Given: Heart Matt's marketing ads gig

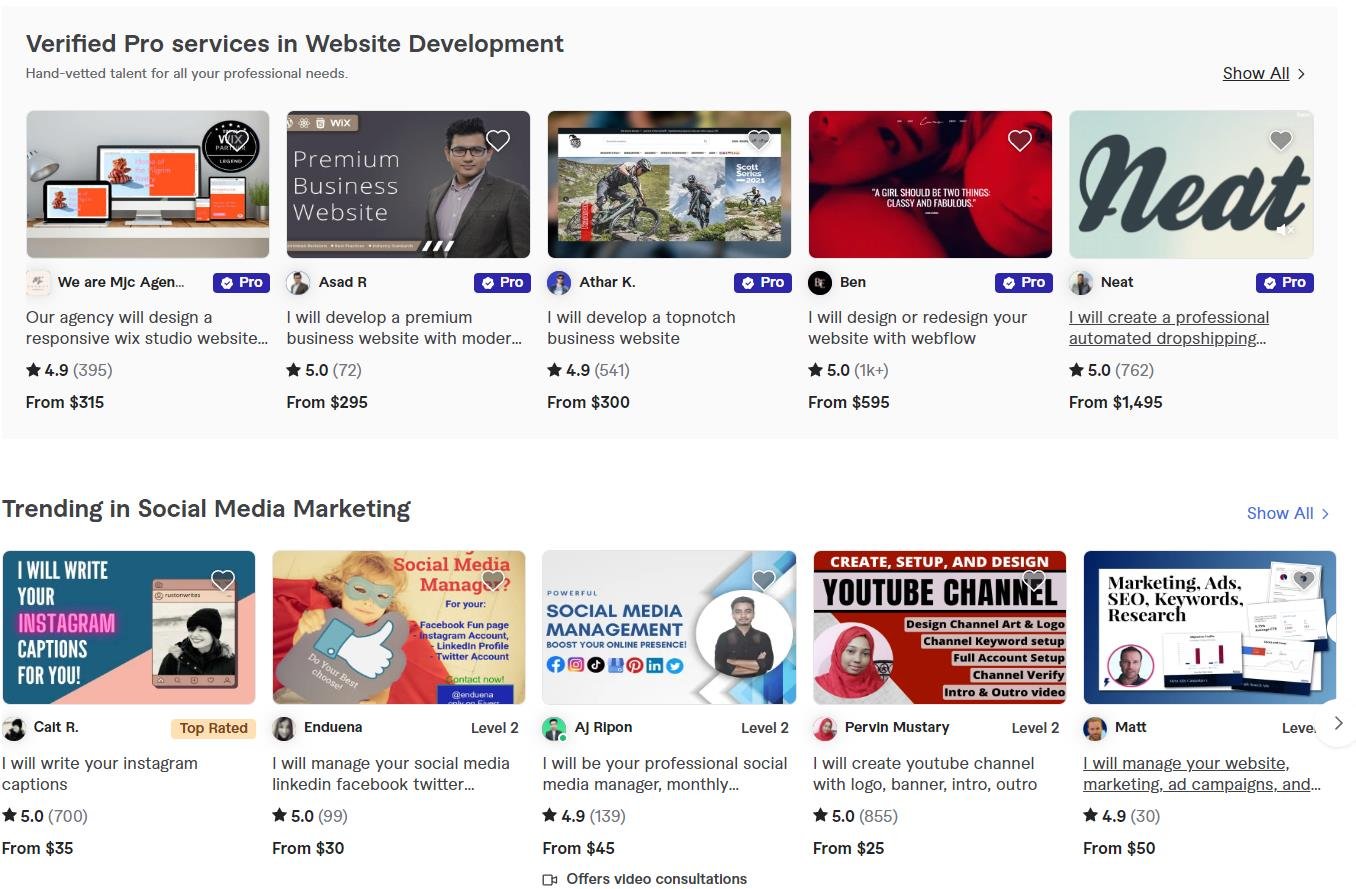Looking at the screenshot, I should click(1304, 580).
